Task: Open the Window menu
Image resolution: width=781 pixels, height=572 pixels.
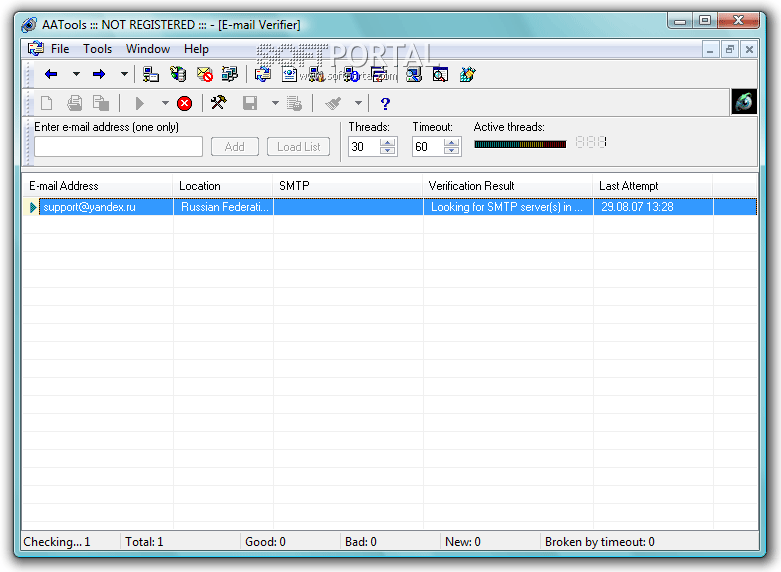Action: click(x=148, y=49)
